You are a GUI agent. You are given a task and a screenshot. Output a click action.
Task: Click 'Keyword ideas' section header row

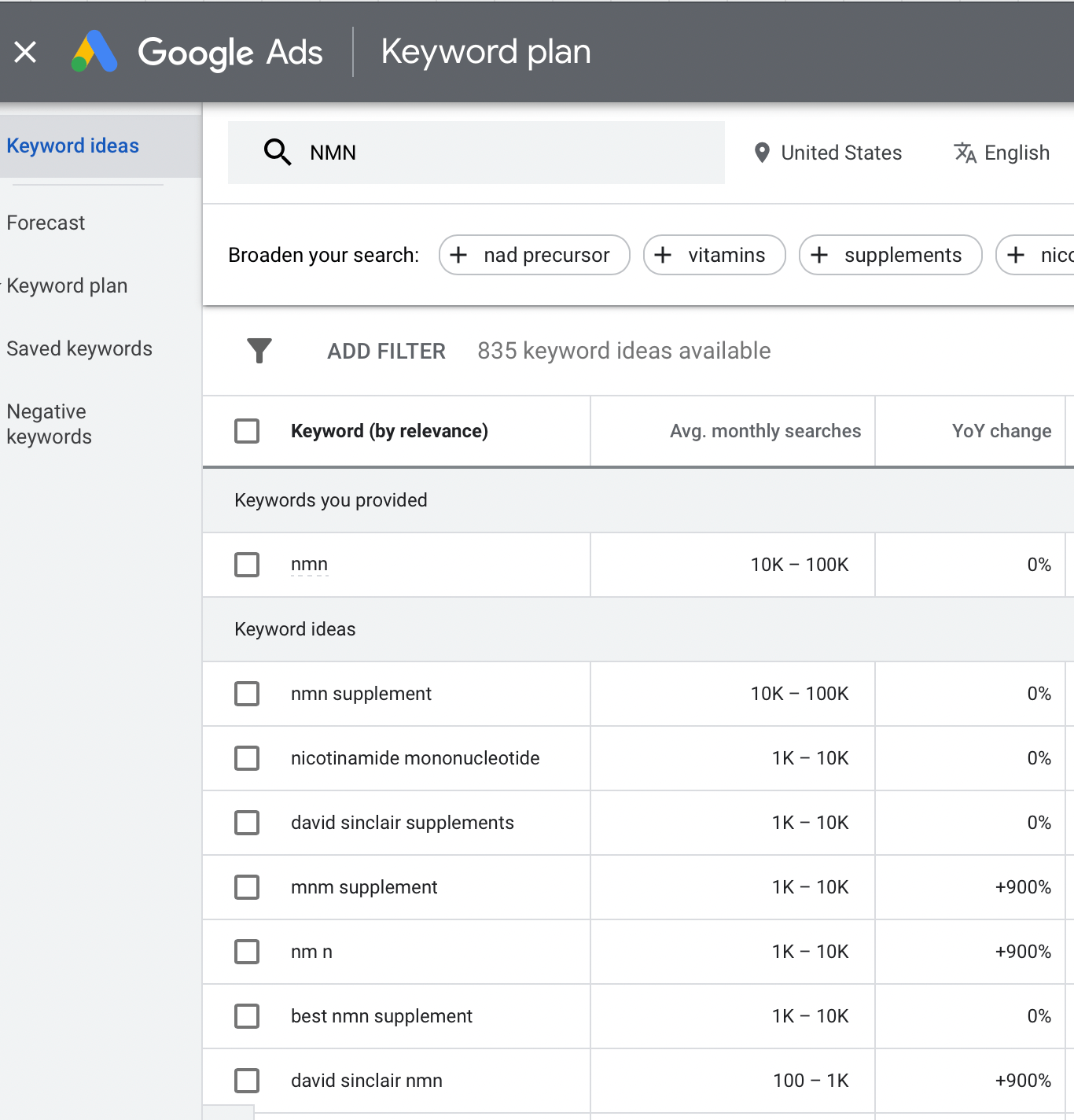(x=638, y=629)
